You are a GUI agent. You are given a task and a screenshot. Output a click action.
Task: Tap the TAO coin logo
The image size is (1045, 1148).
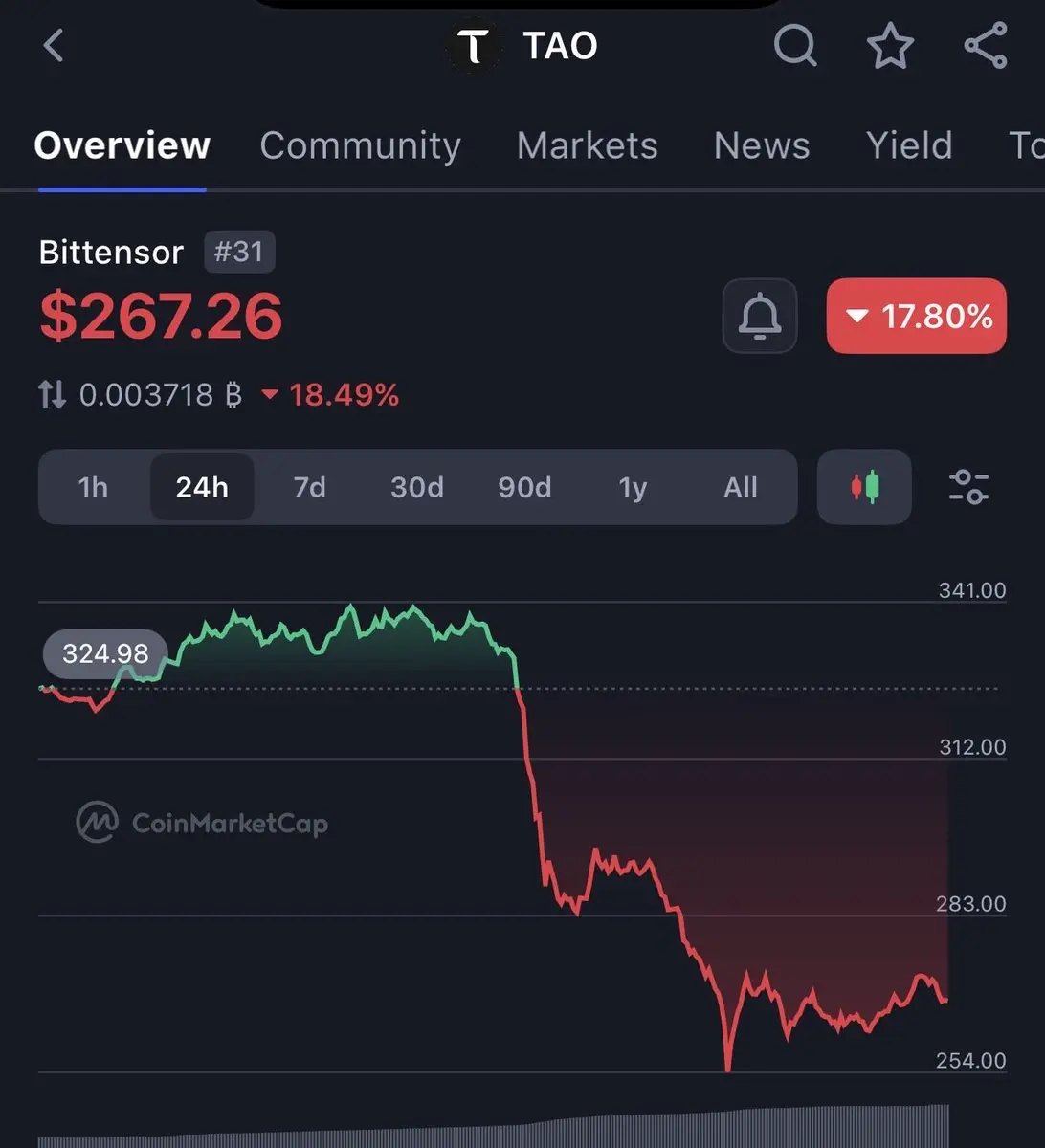pyautogui.click(x=474, y=45)
